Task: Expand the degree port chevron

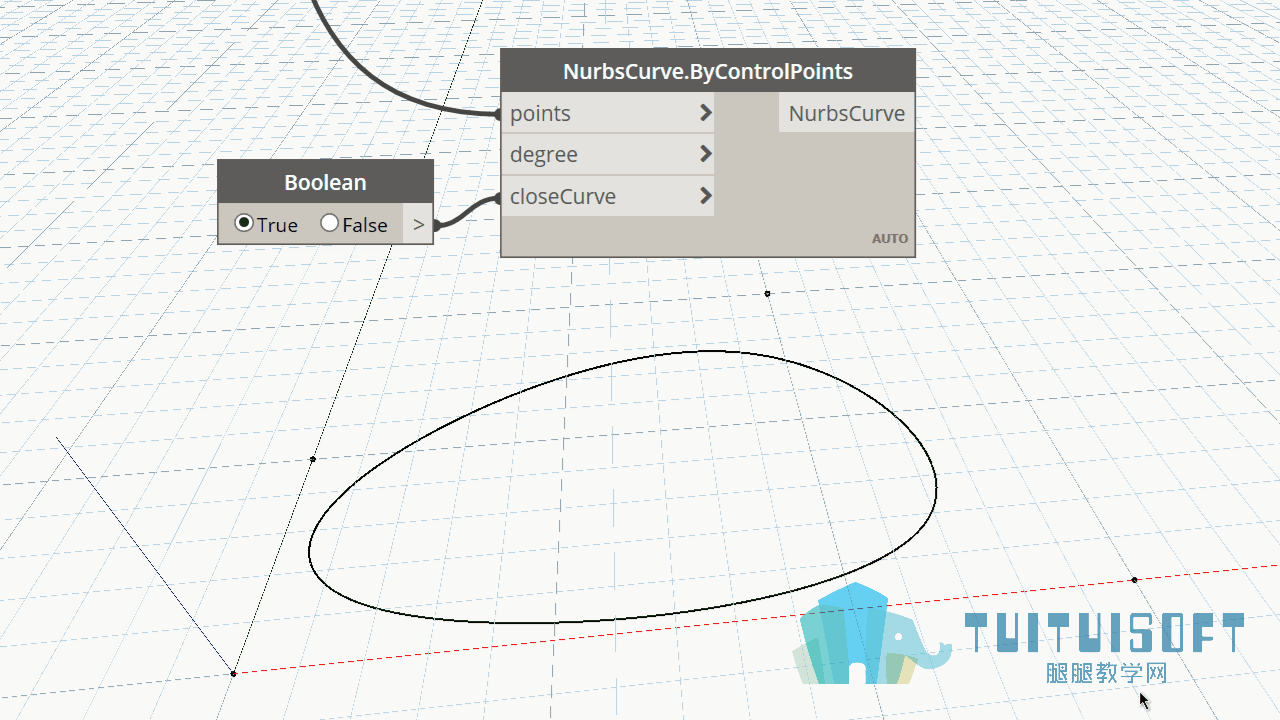Action: point(705,154)
